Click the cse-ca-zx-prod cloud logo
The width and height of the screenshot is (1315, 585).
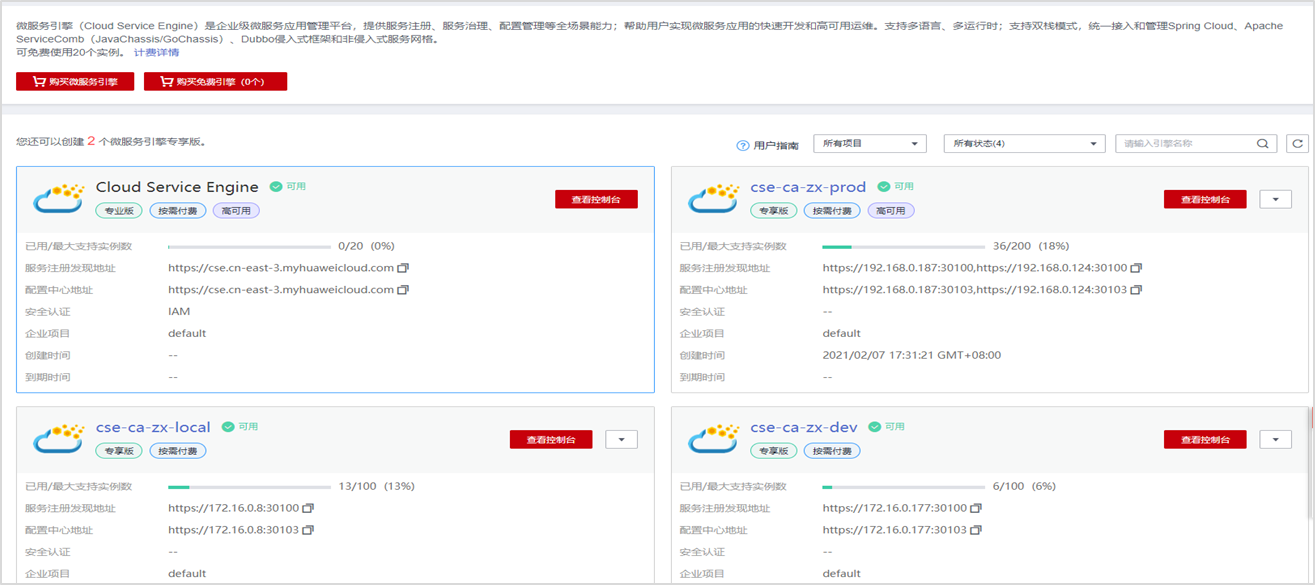coord(714,198)
